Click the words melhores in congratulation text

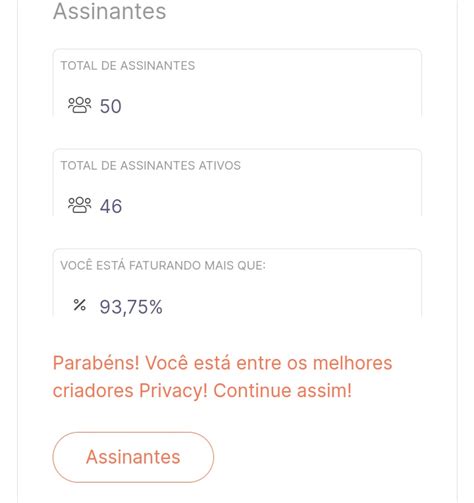(x=352, y=363)
